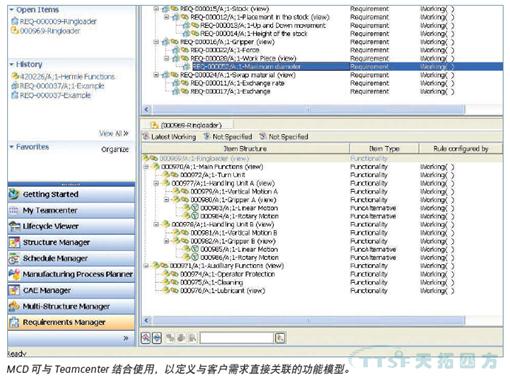
Task: Open the Multi-Structure Manager icon
Action: click(14, 306)
